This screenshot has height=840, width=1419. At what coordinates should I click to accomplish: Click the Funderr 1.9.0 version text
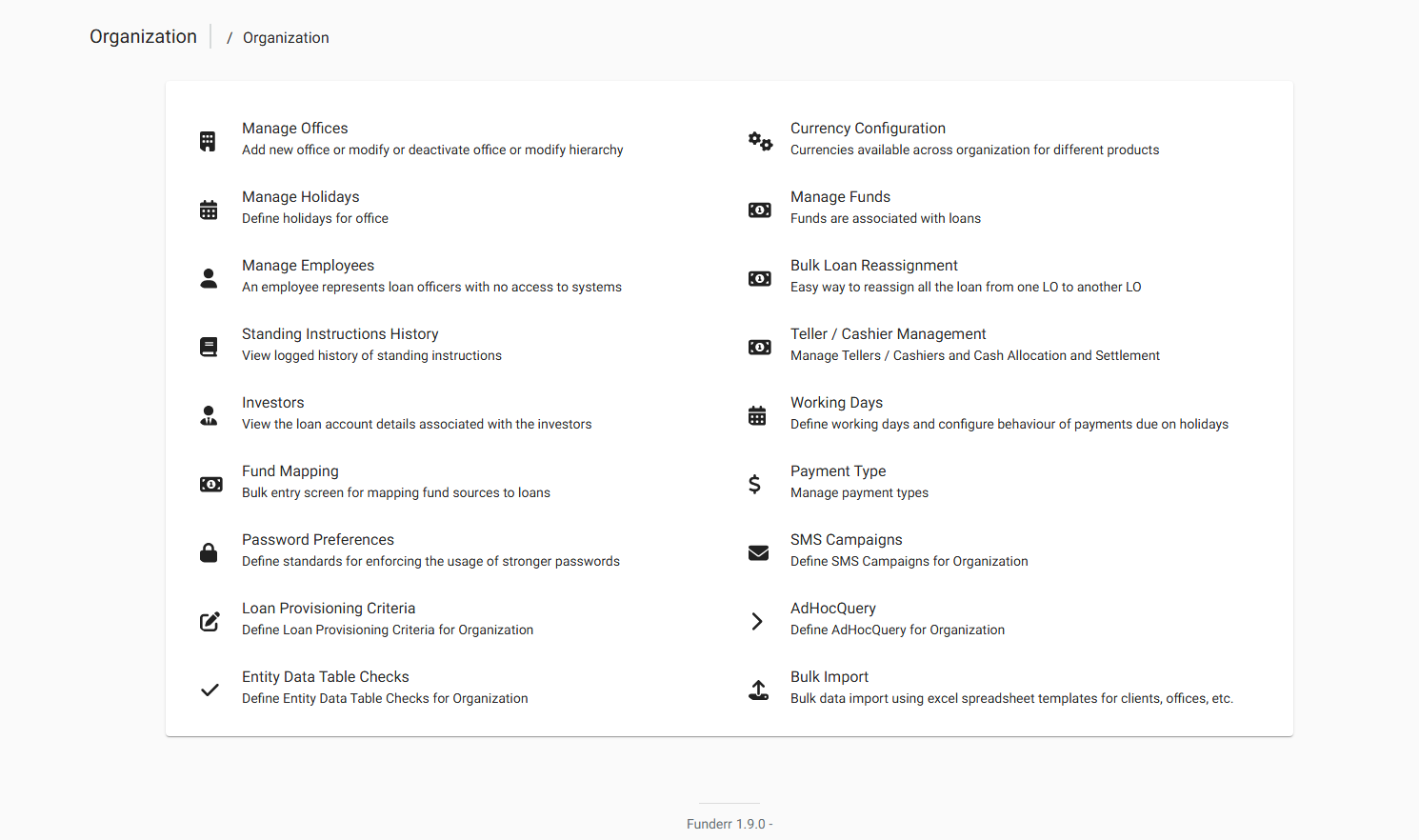click(728, 823)
